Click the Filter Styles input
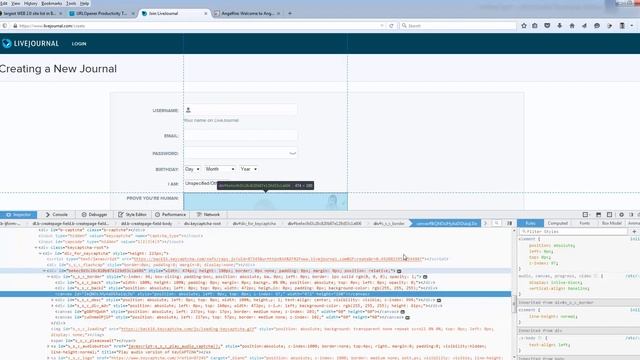The image size is (640, 360). (573, 231)
